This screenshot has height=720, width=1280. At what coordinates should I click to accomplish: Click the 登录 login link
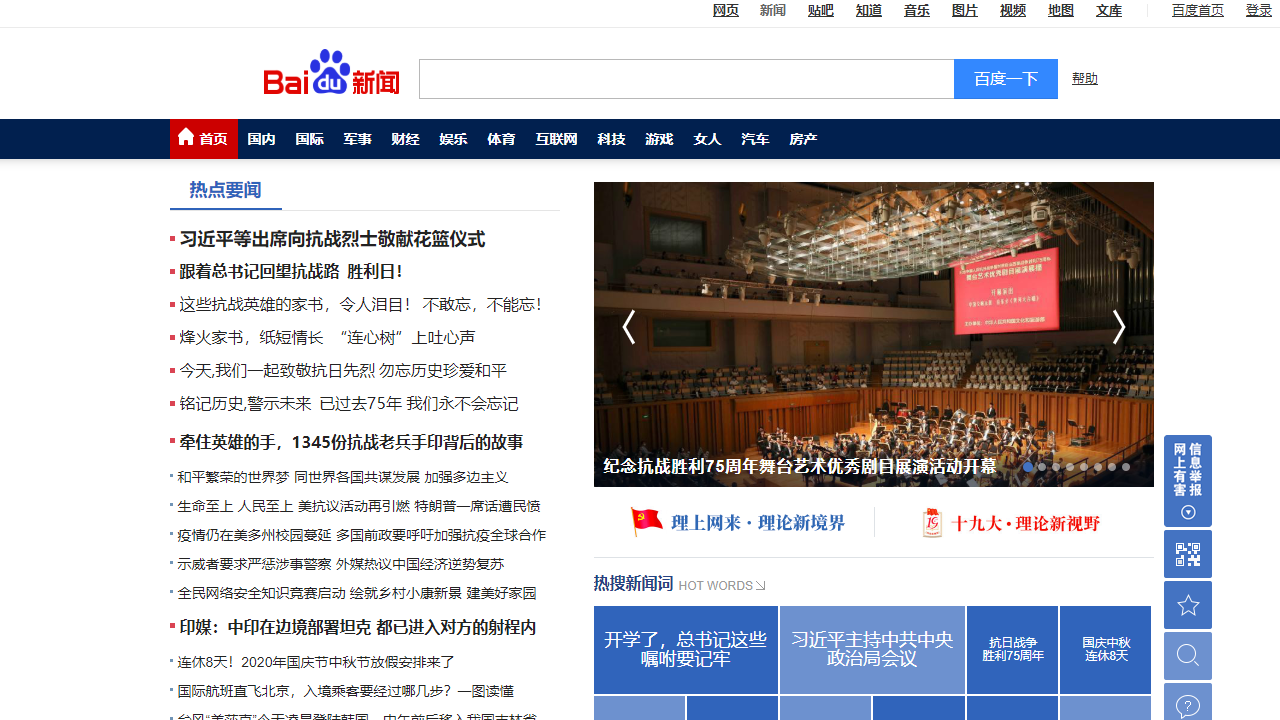[x=1258, y=10]
